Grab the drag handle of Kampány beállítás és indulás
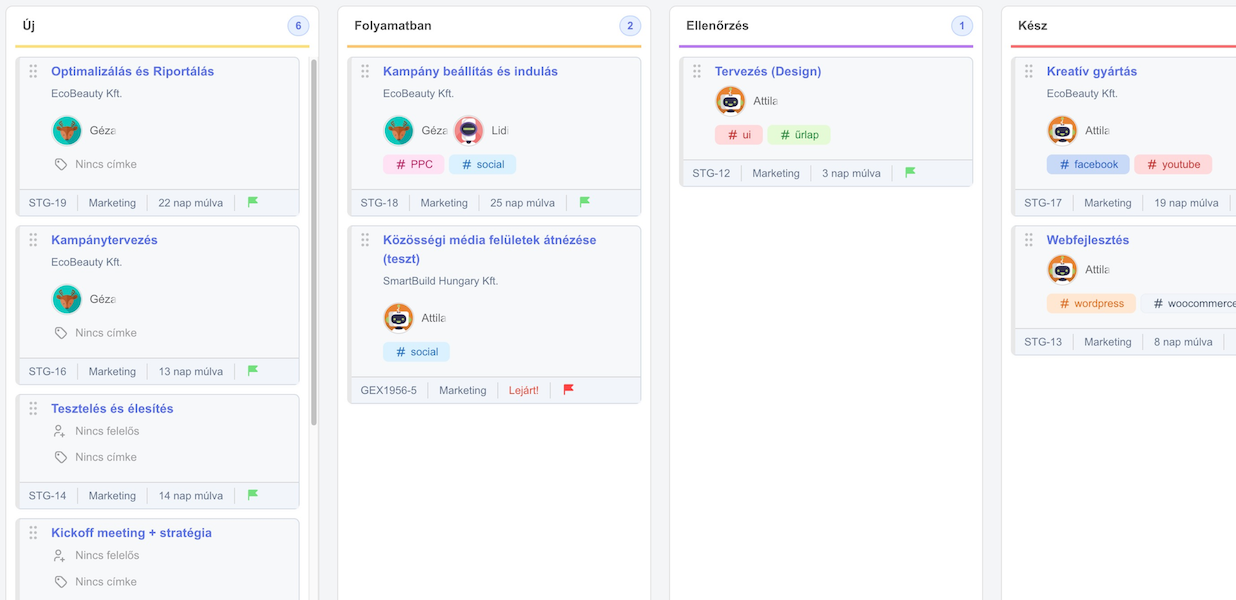1236x600 pixels. [365, 71]
